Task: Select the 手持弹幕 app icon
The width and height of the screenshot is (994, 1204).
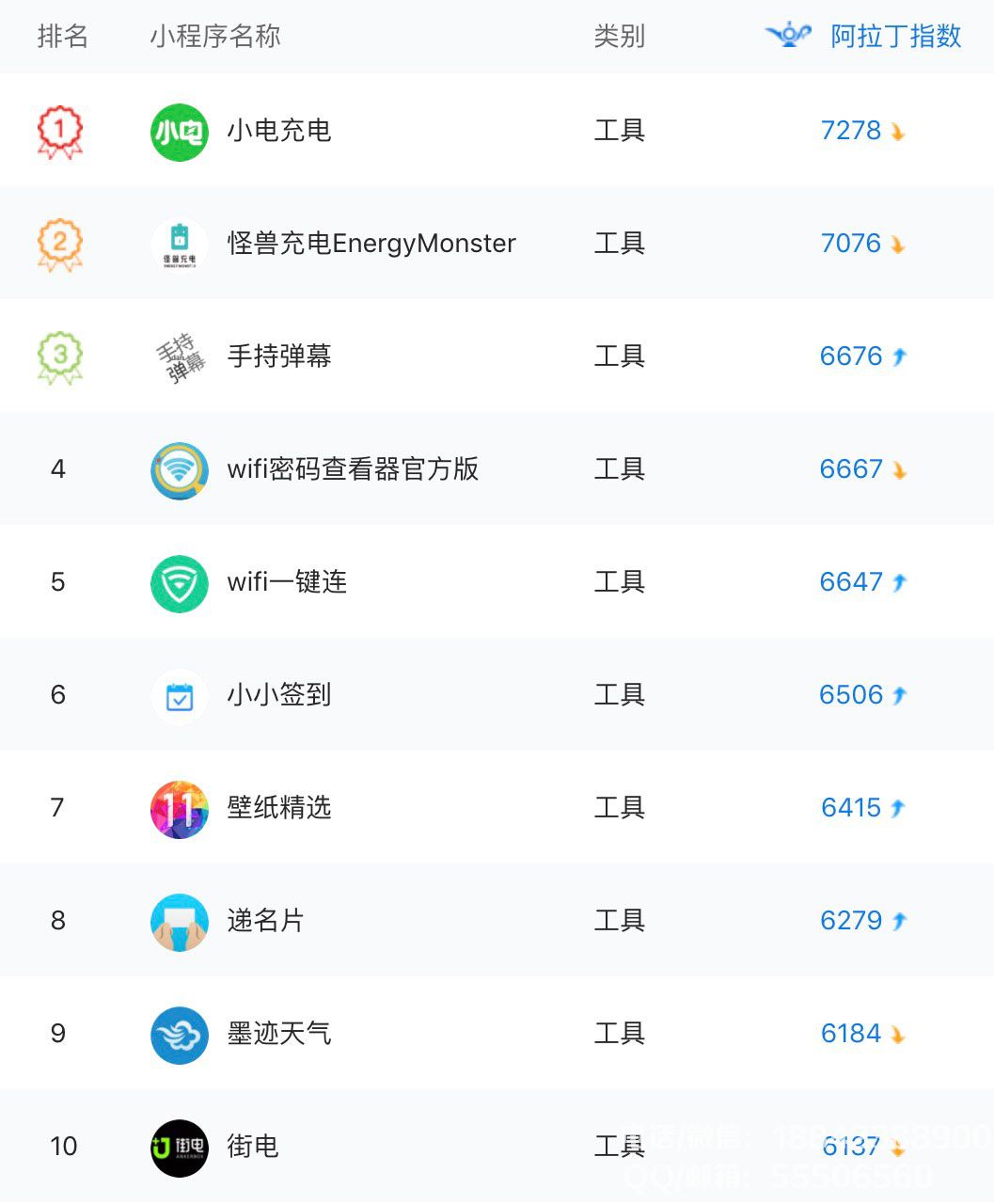Action: pos(179,357)
